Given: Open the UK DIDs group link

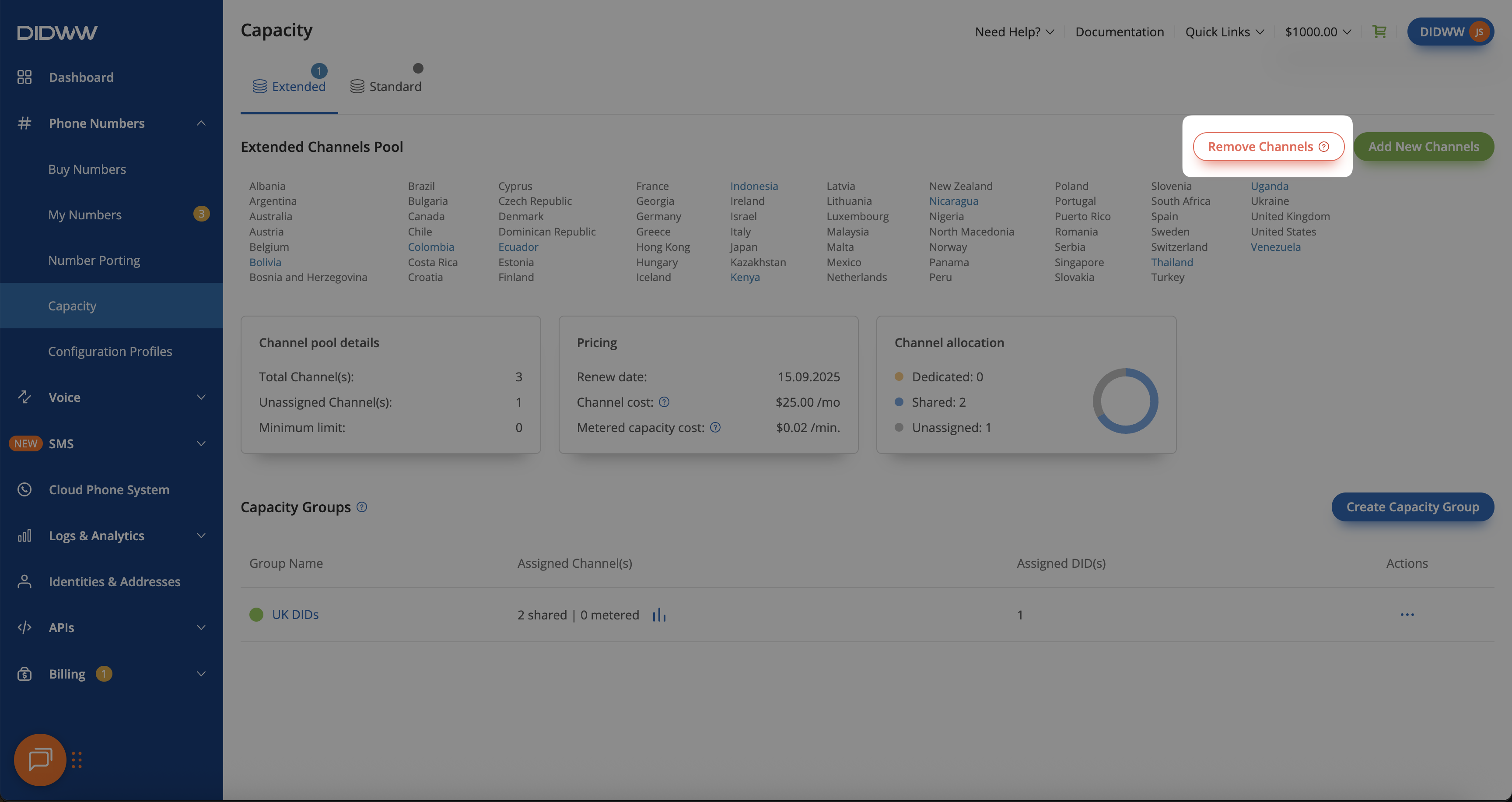Looking at the screenshot, I should [295, 615].
